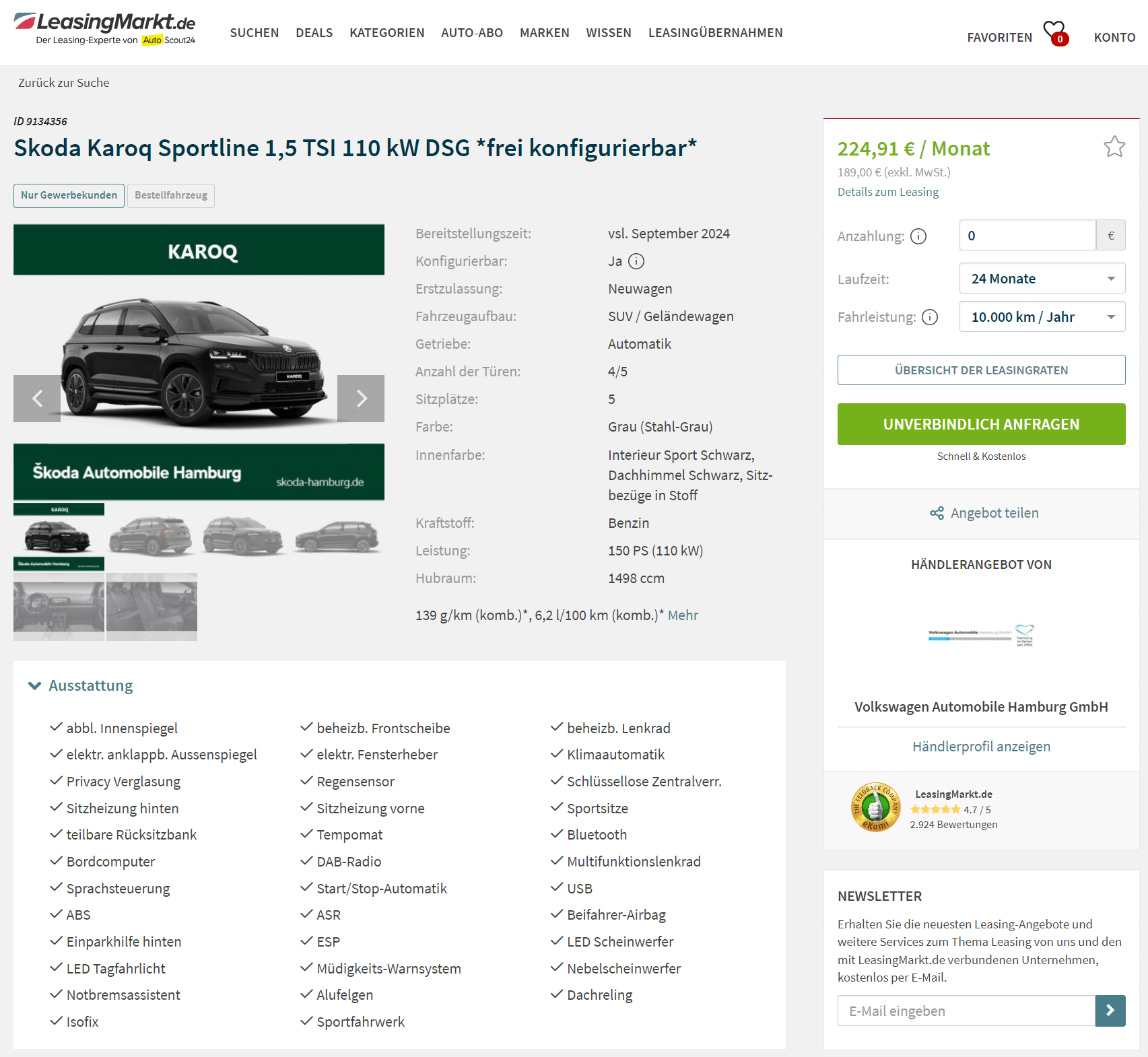
Task: Open the Fahrleistung 10.000 km dropdown
Action: (x=1042, y=317)
